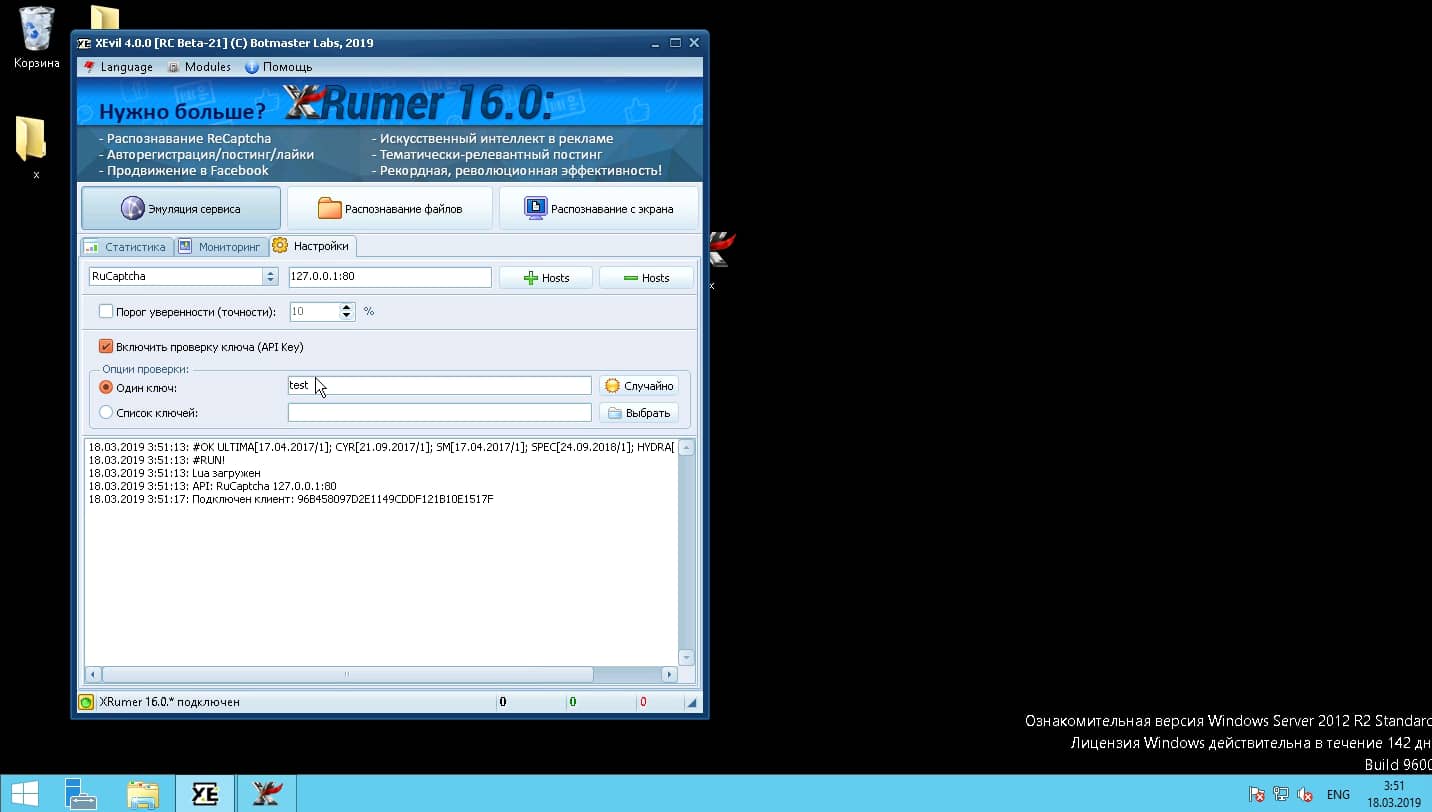Disable Включить проверку ключа (API Key) checkbox
1432x812 pixels.
[106, 347]
